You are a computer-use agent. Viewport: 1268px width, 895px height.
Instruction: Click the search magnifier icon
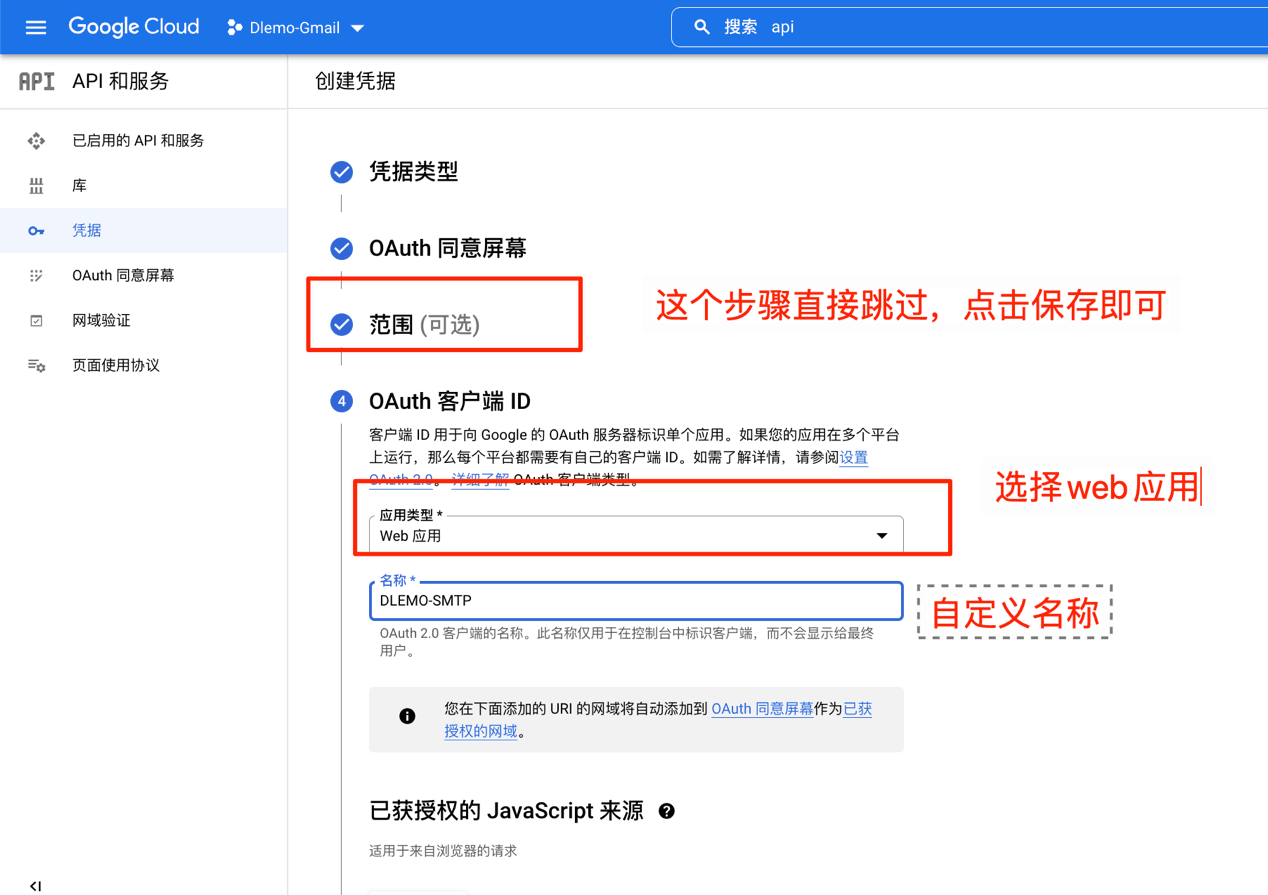702,27
